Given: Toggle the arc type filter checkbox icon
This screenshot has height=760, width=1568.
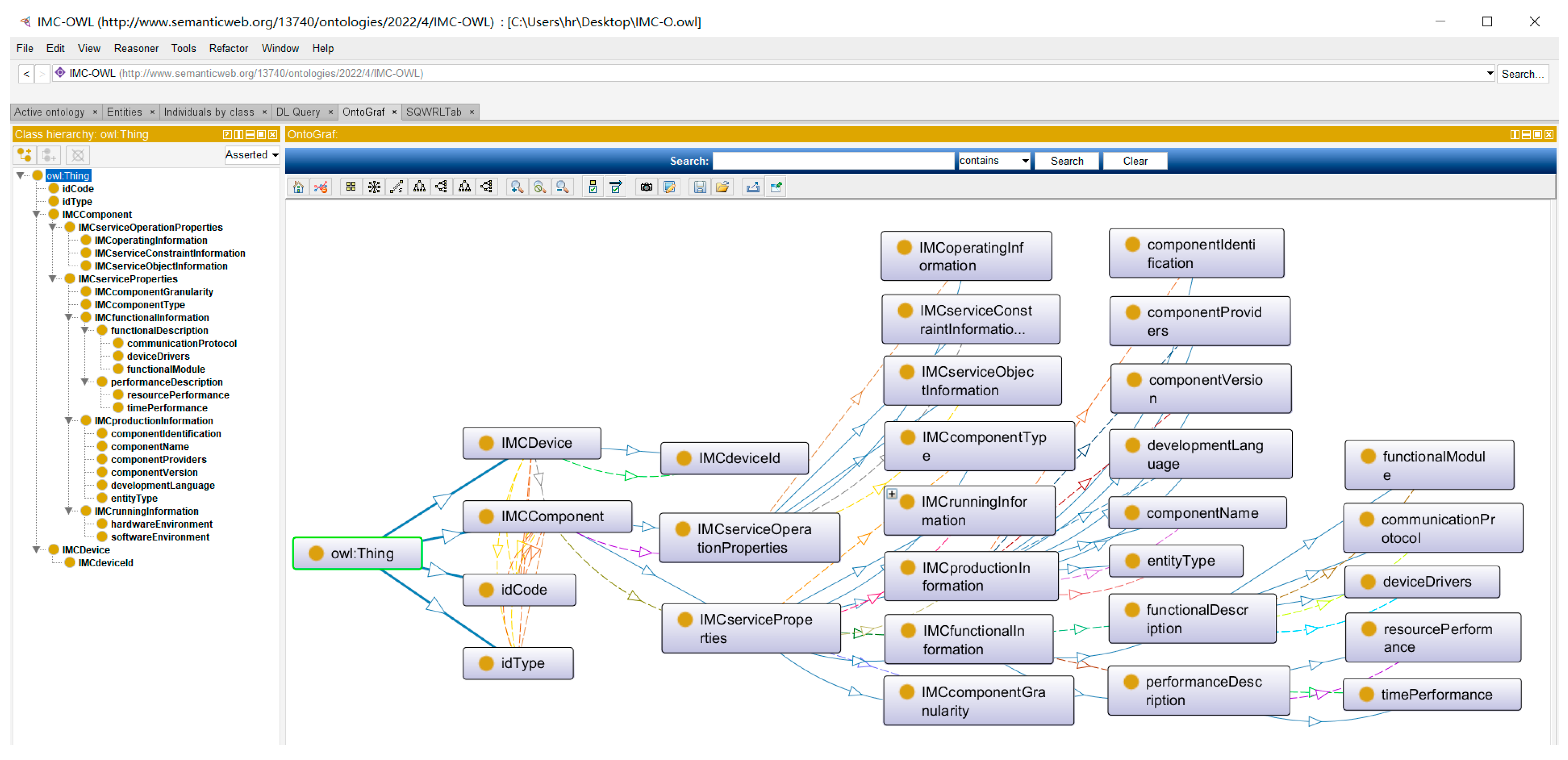Looking at the screenshot, I should click(615, 188).
